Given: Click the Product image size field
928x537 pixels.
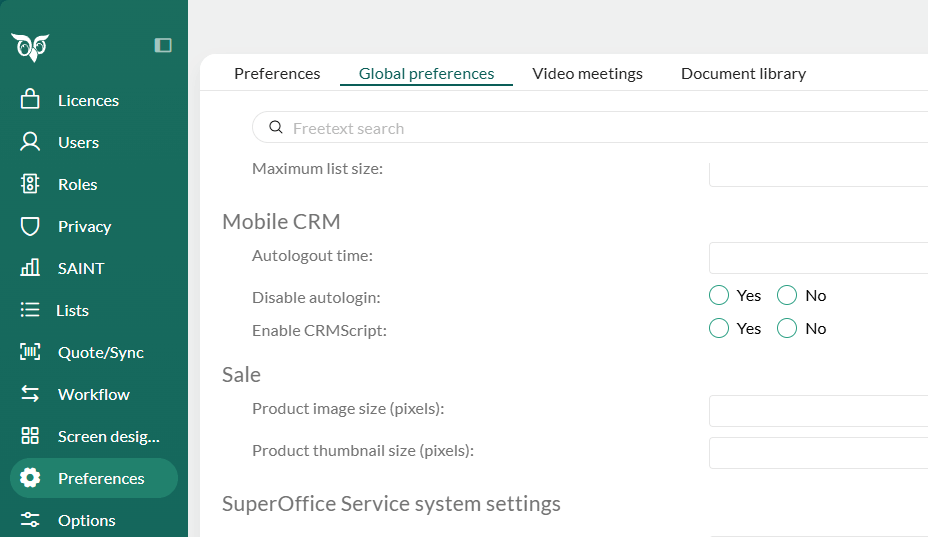Looking at the screenshot, I should (819, 411).
